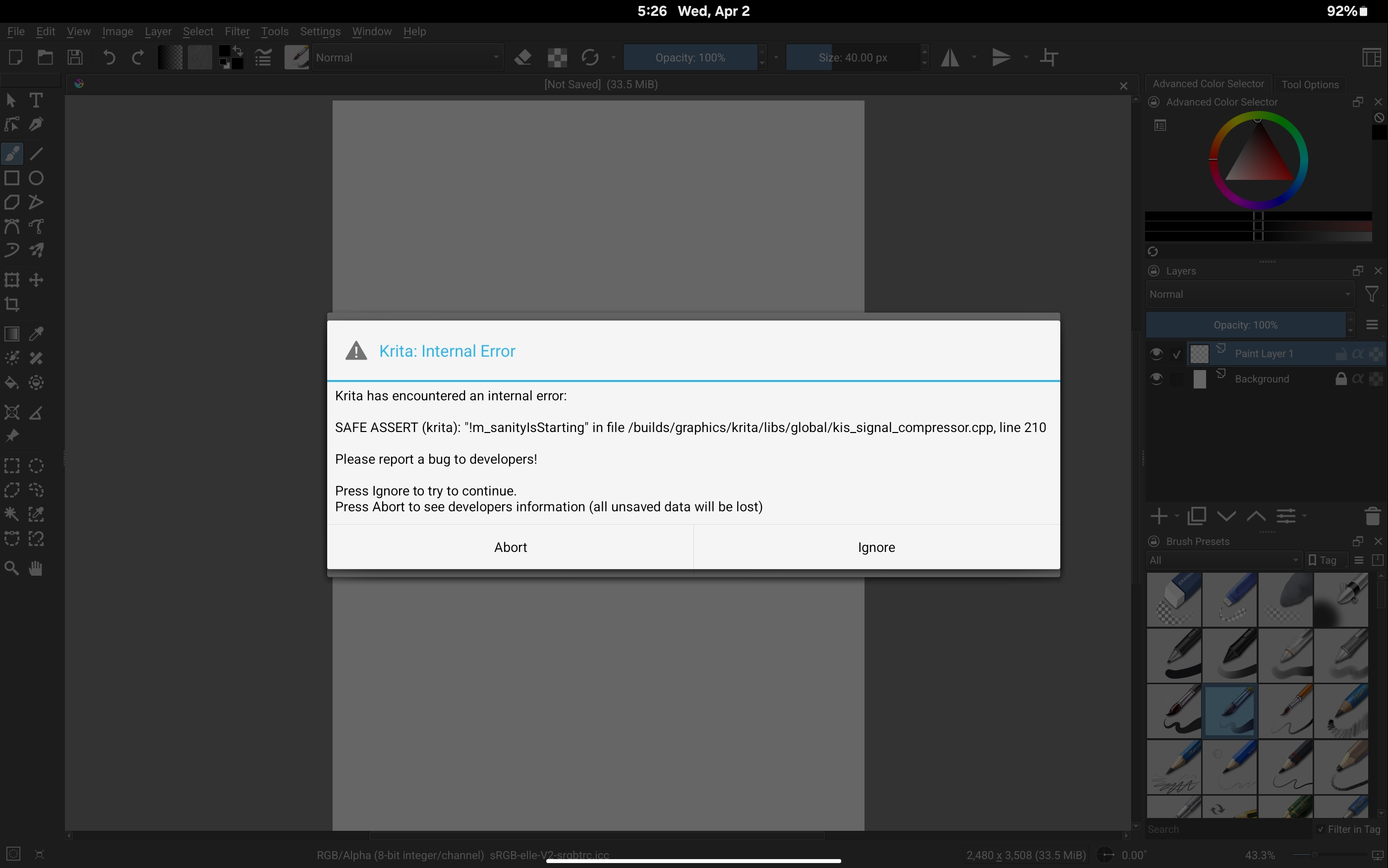
Task: Pick the Color Sampler tool
Action: click(x=36, y=333)
